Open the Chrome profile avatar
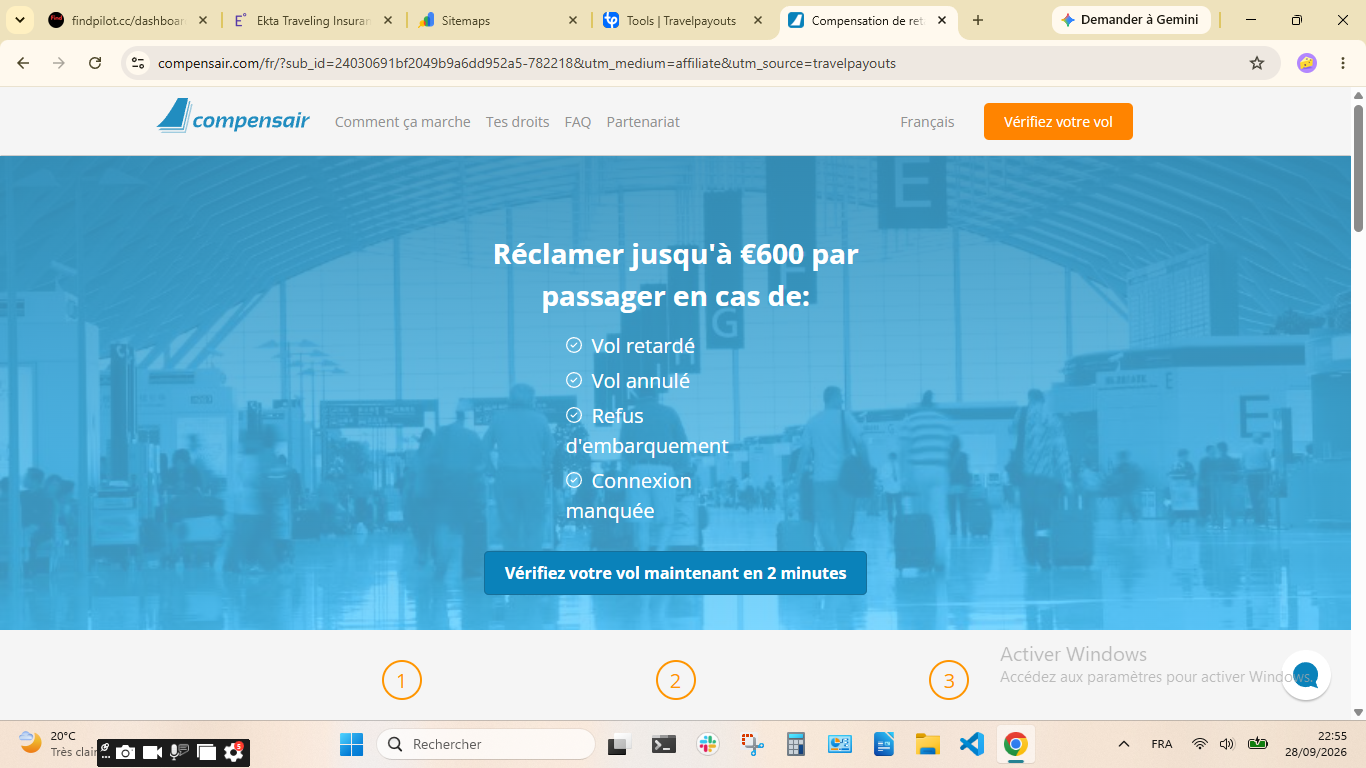 pos(1306,63)
